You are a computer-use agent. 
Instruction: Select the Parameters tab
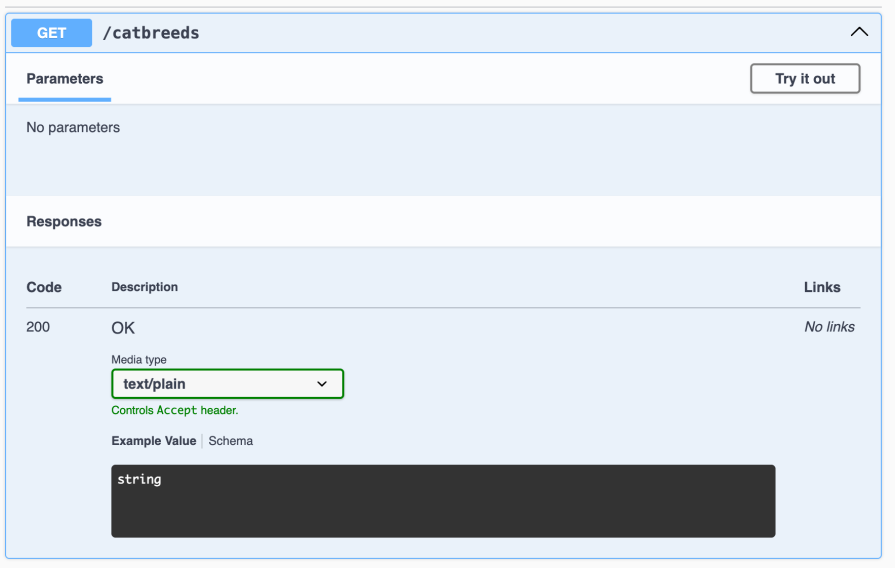coord(65,79)
